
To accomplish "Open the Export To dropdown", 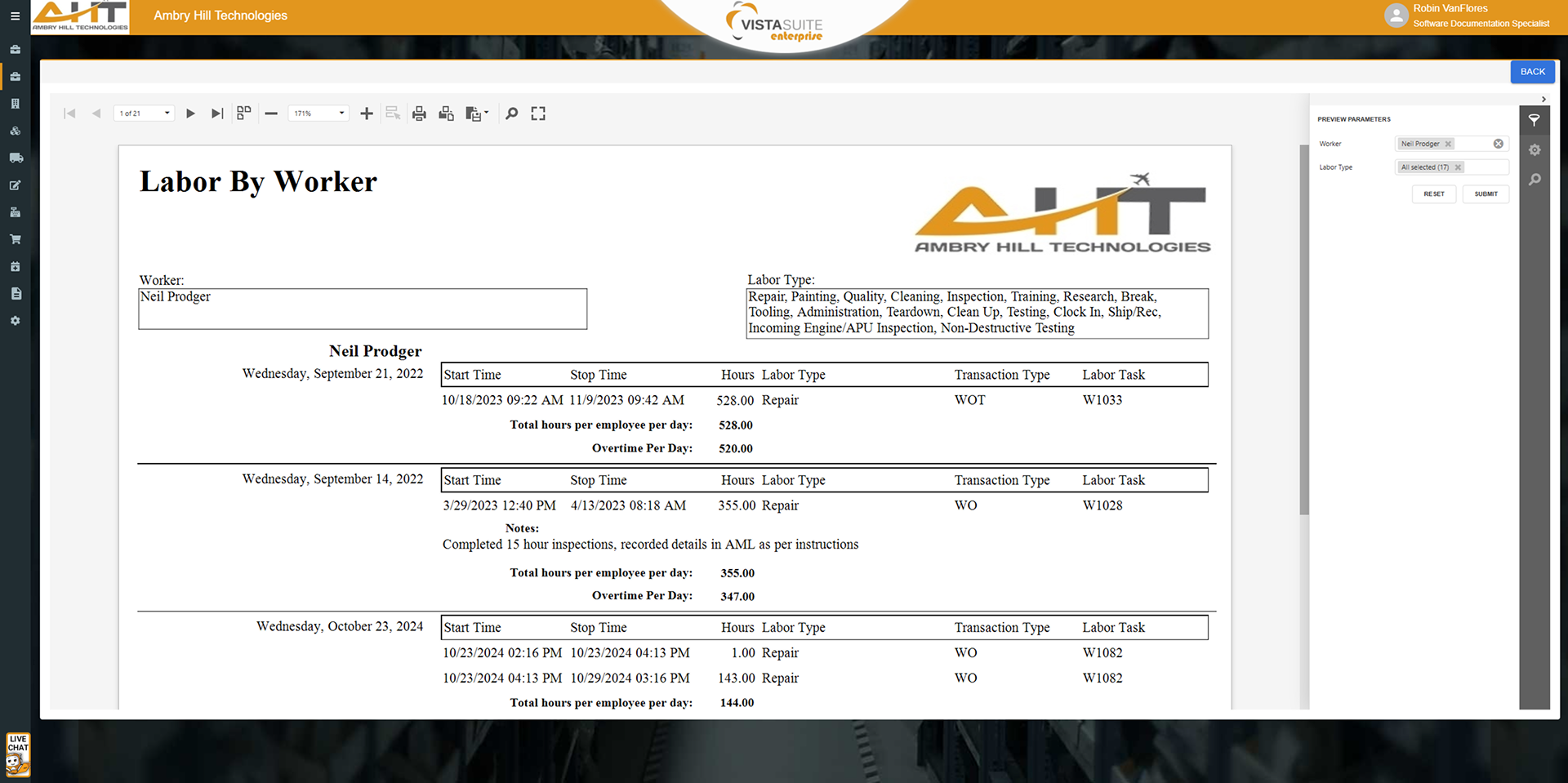I will click(x=477, y=113).
